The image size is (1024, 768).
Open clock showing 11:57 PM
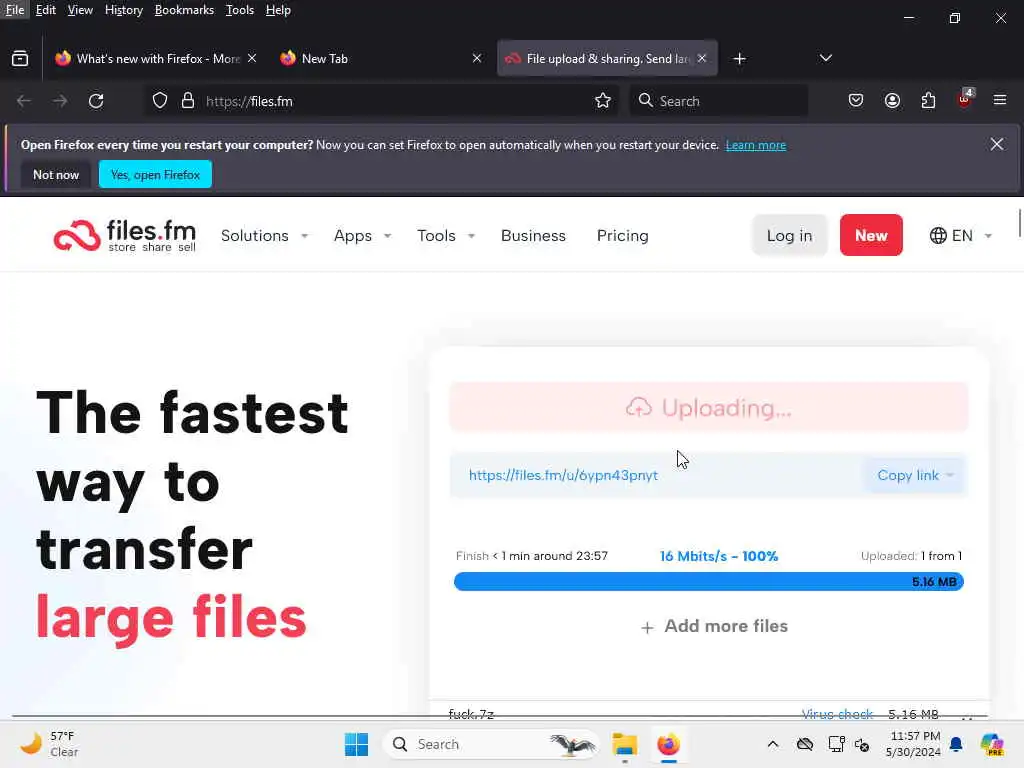[913, 744]
